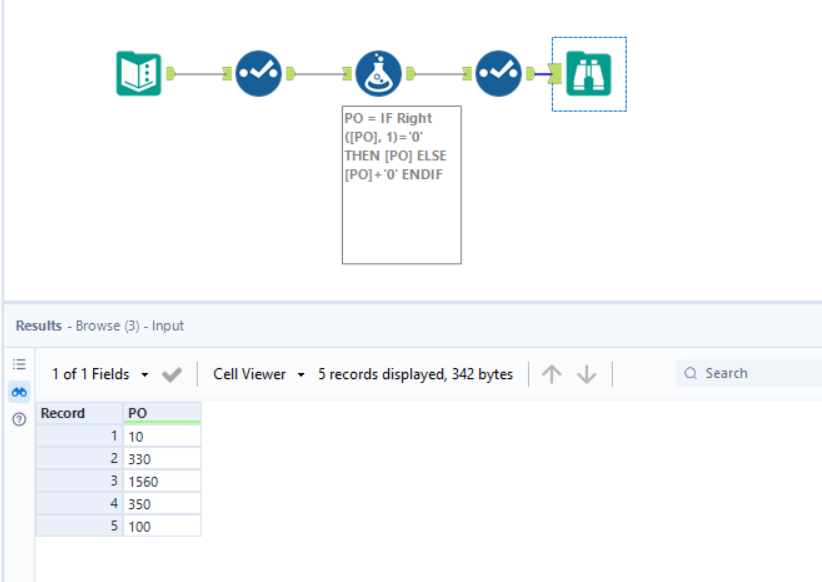The width and height of the screenshot is (822, 582).
Task: Navigate up using the previous arrow
Action: point(551,373)
